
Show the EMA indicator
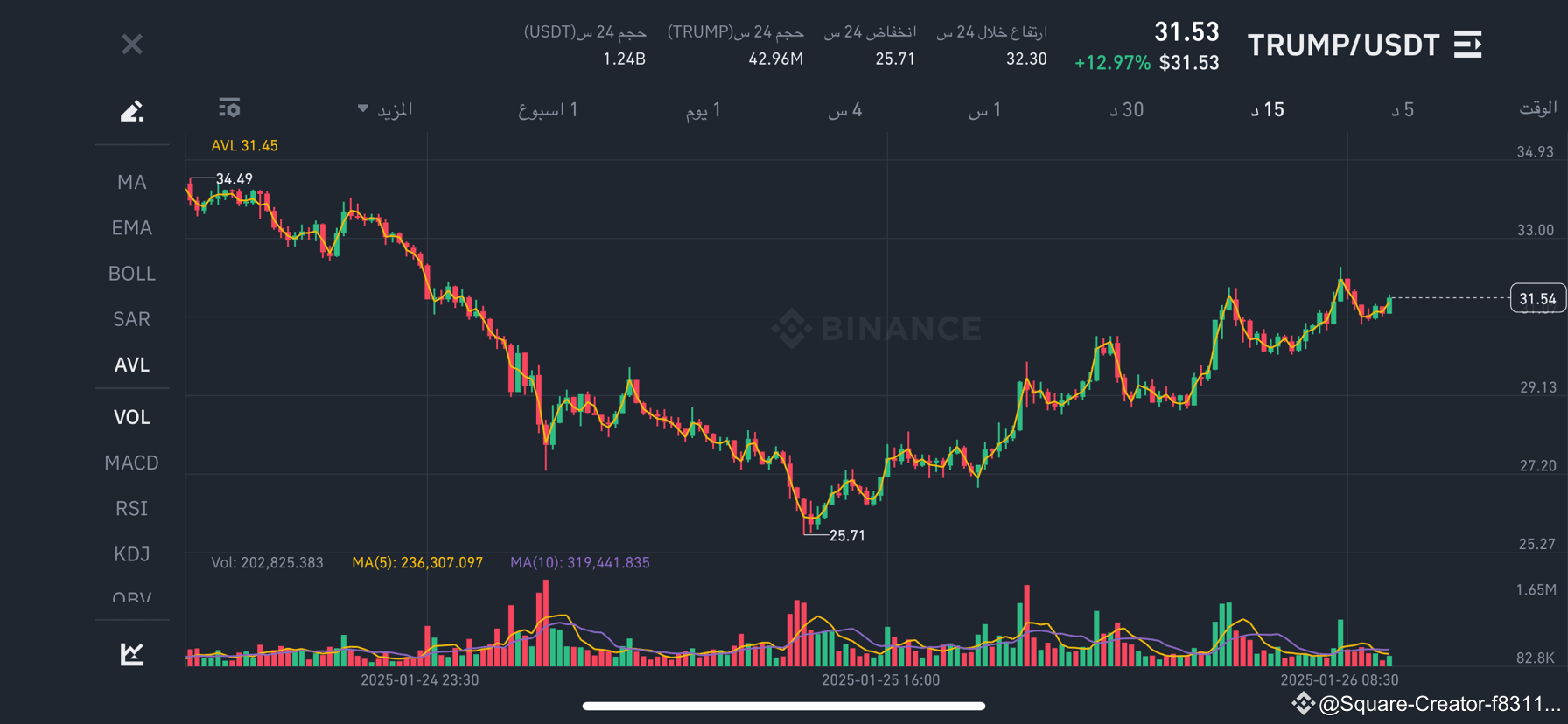tap(131, 227)
